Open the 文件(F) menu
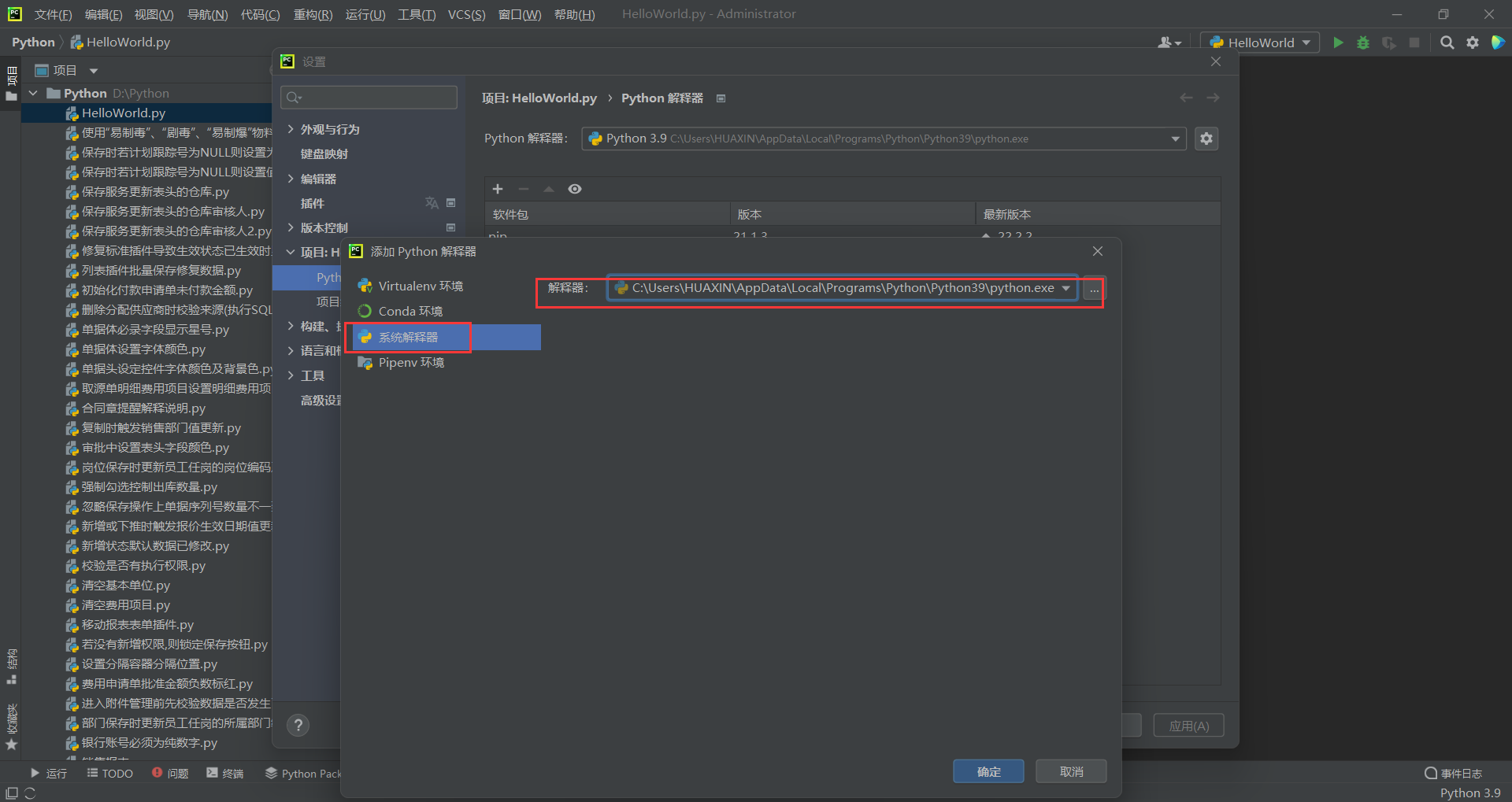The image size is (1512, 802). click(53, 14)
